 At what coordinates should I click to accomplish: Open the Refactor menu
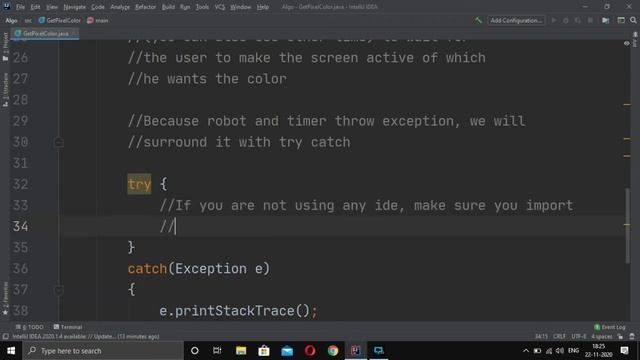click(145, 7)
